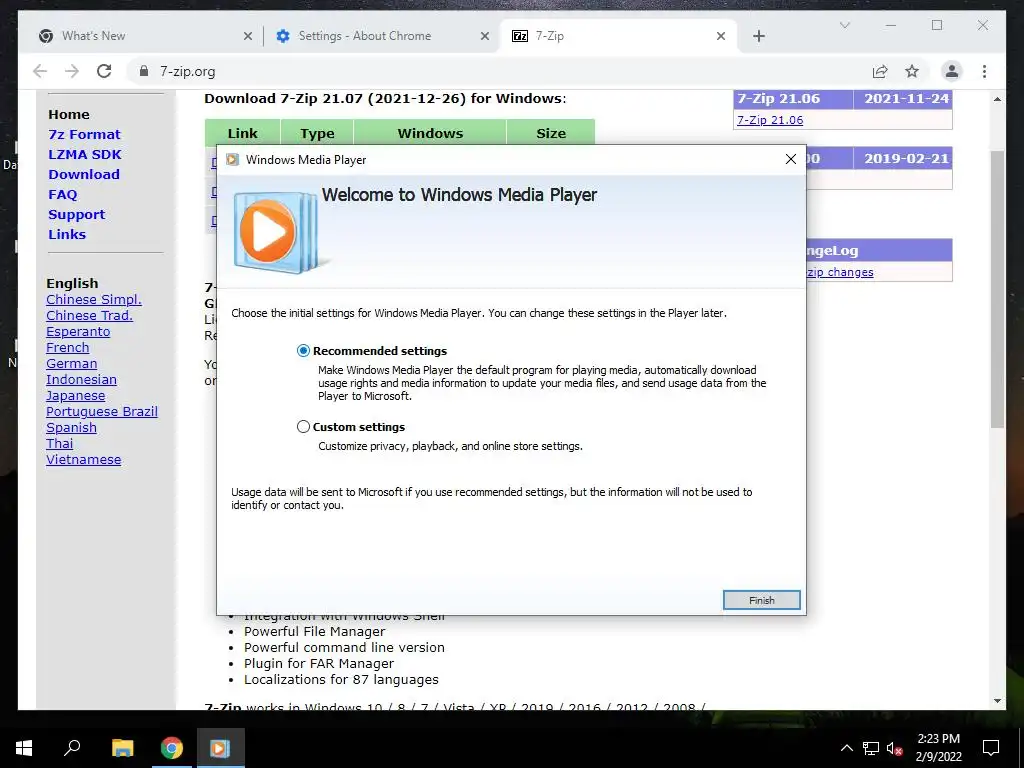Viewport: 1024px width, 768px height.
Task: Close the Windows Media Player dialog
Action: click(790, 159)
